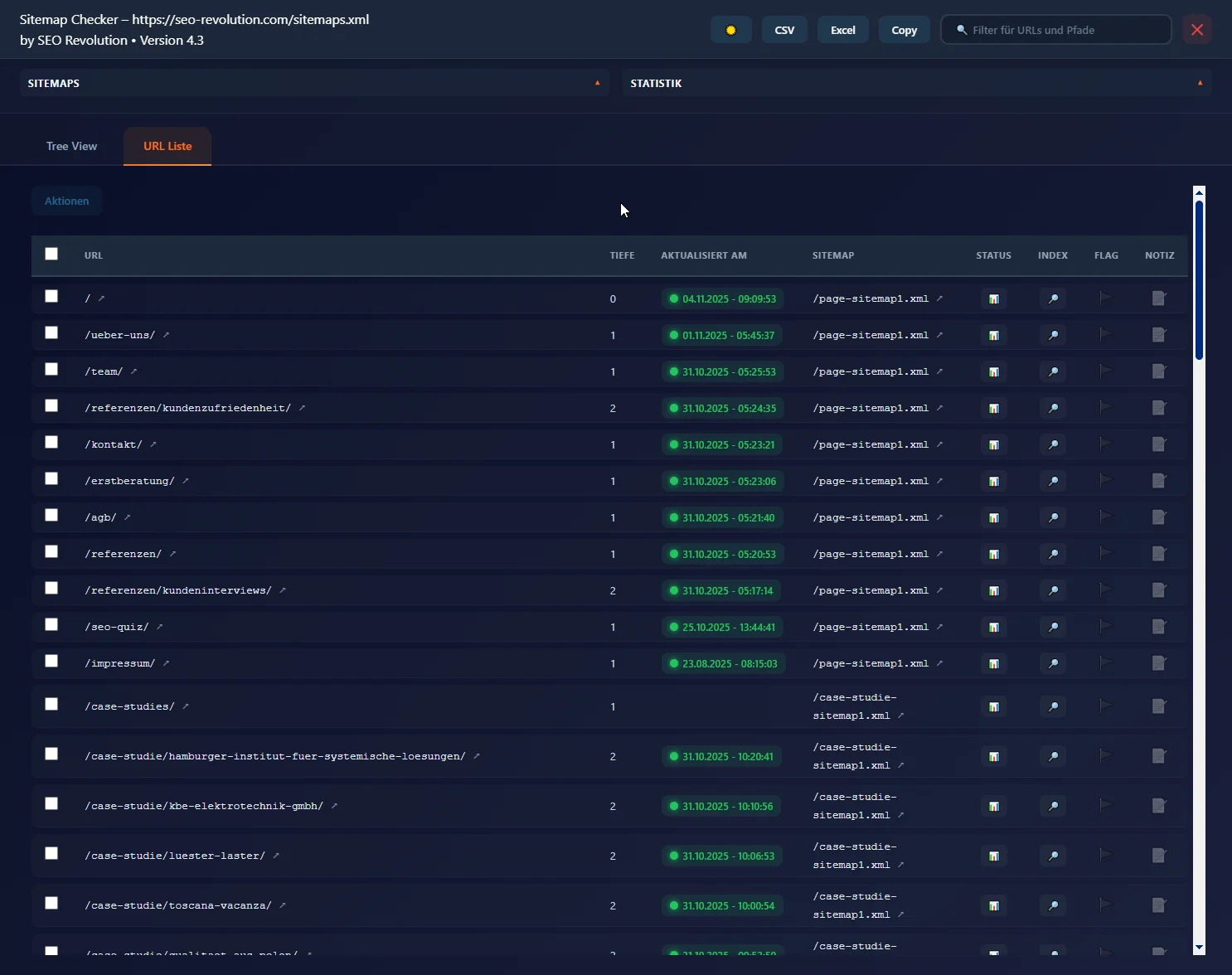1232x975 pixels.
Task: Open the Aktionen dropdown
Action: pos(66,201)
